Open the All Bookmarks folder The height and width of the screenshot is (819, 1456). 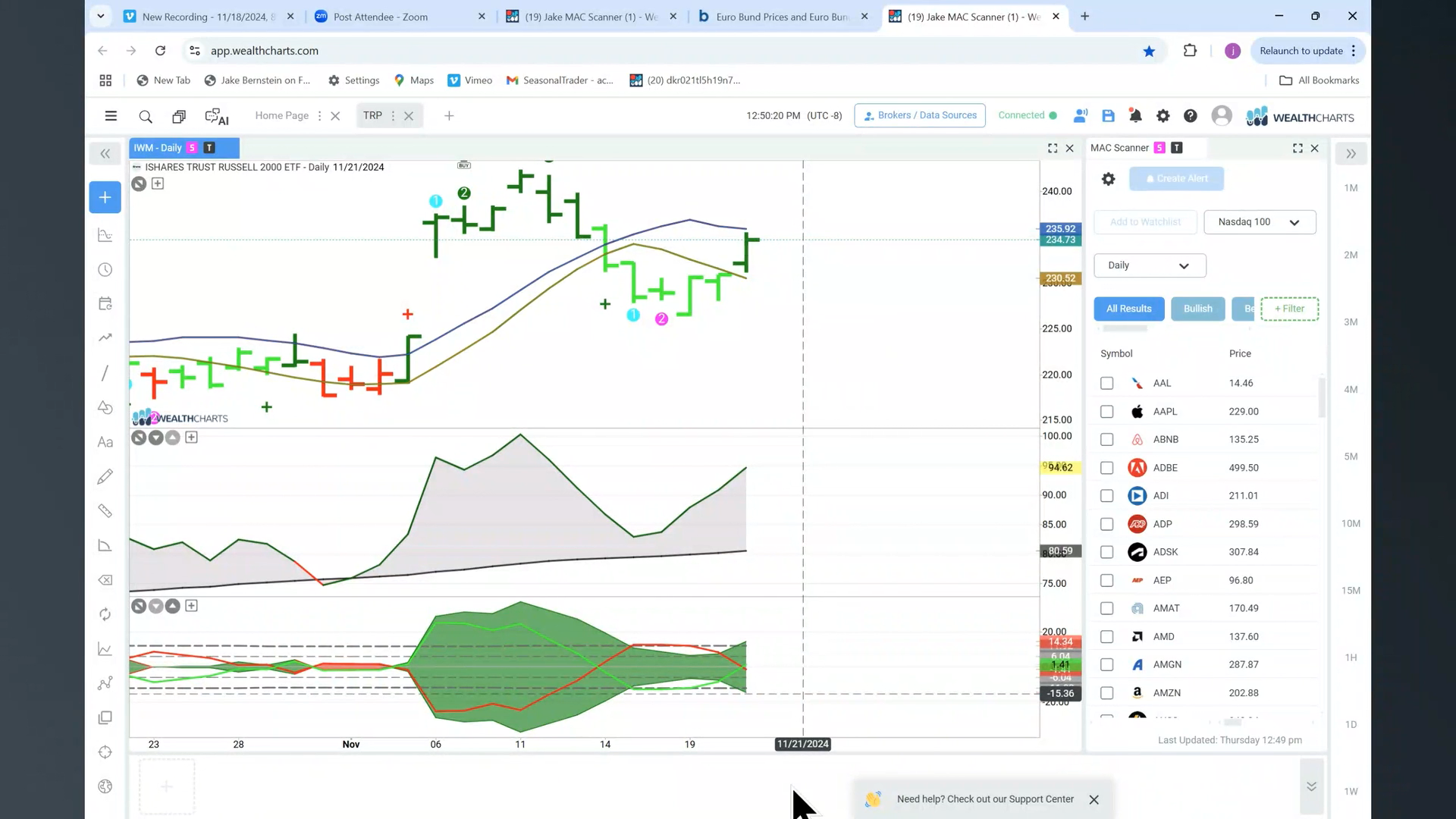[1319, 80]
